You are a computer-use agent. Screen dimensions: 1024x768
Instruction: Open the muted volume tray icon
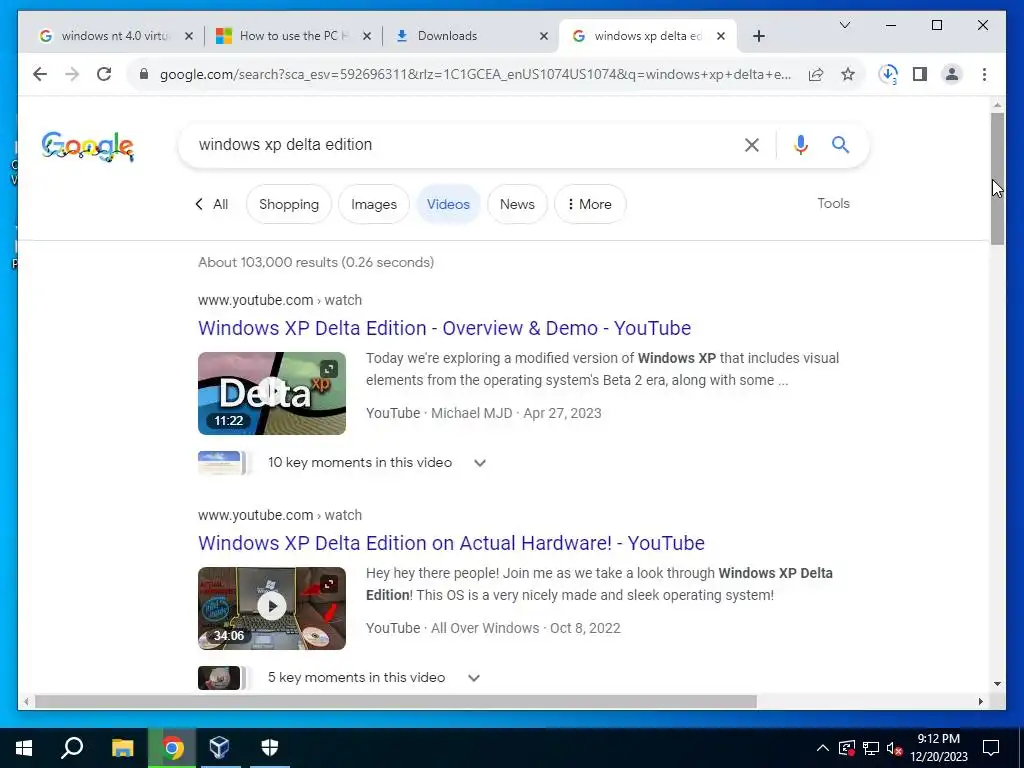click(894, 748)
